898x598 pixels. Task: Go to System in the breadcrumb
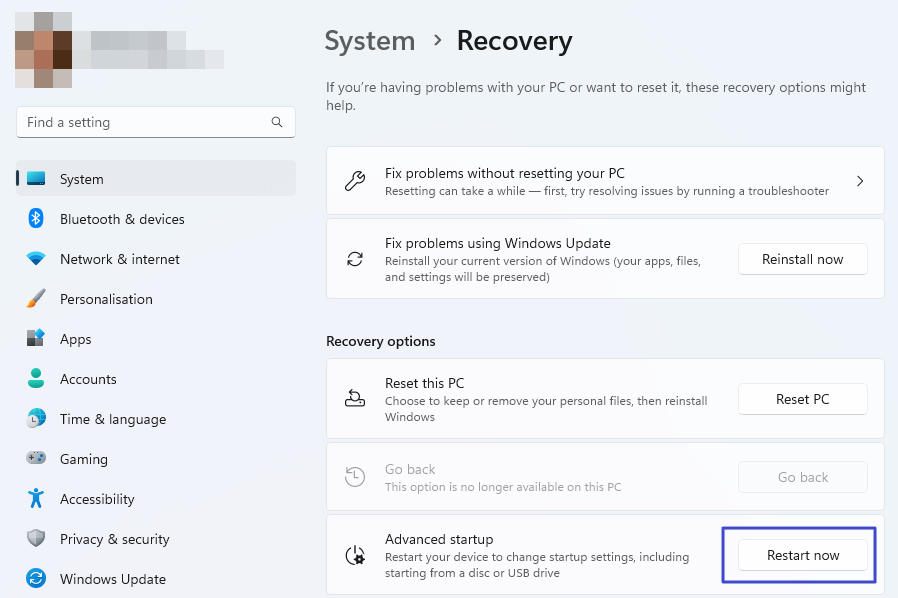[370, 41]
